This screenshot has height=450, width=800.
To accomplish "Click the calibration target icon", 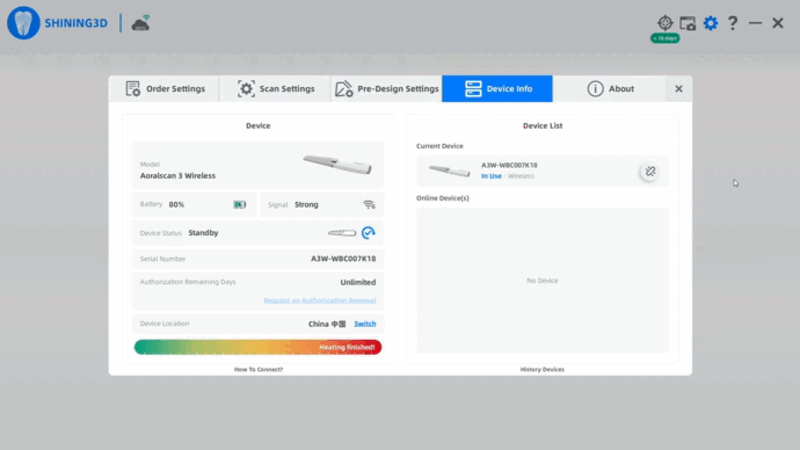I will coord(665,23).
